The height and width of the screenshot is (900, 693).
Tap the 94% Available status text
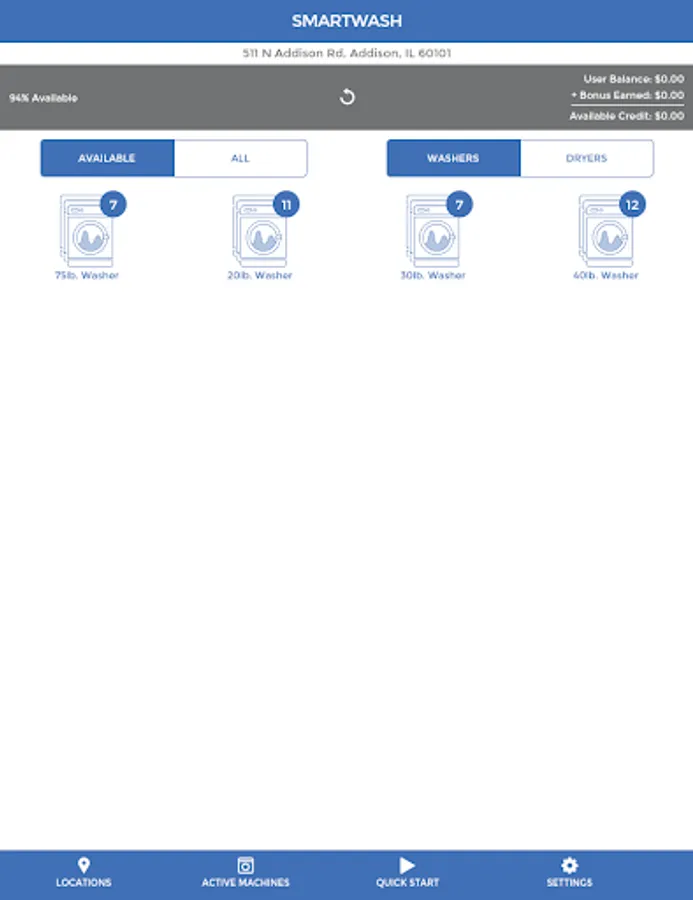click(43, 98)
